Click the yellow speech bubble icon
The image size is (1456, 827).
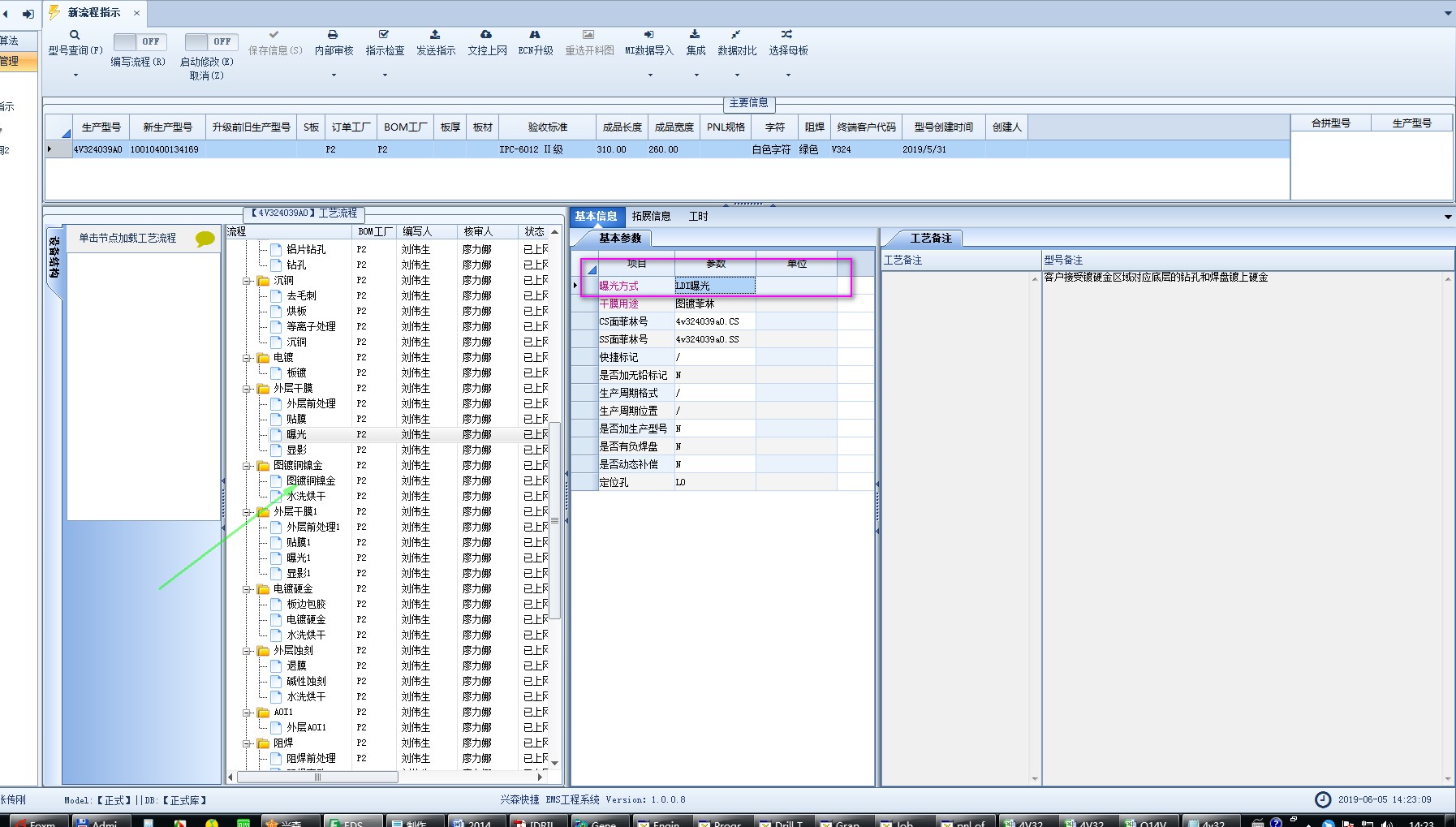click(x=205, y=239)
